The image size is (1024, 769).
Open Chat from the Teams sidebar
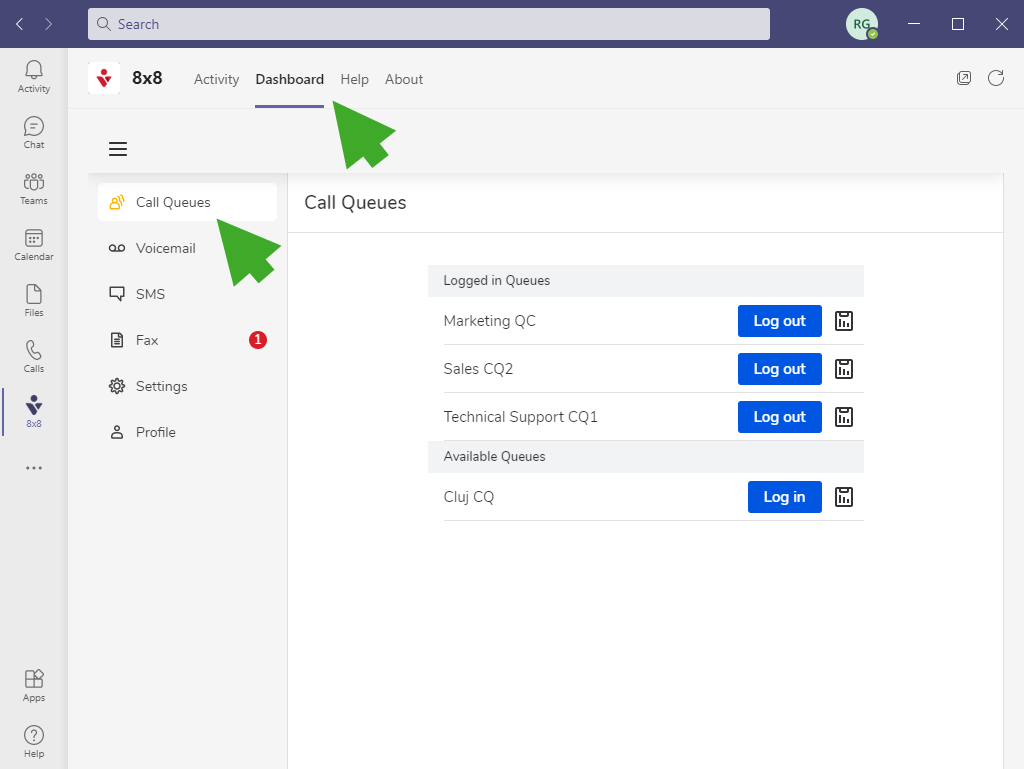[34, 132]
